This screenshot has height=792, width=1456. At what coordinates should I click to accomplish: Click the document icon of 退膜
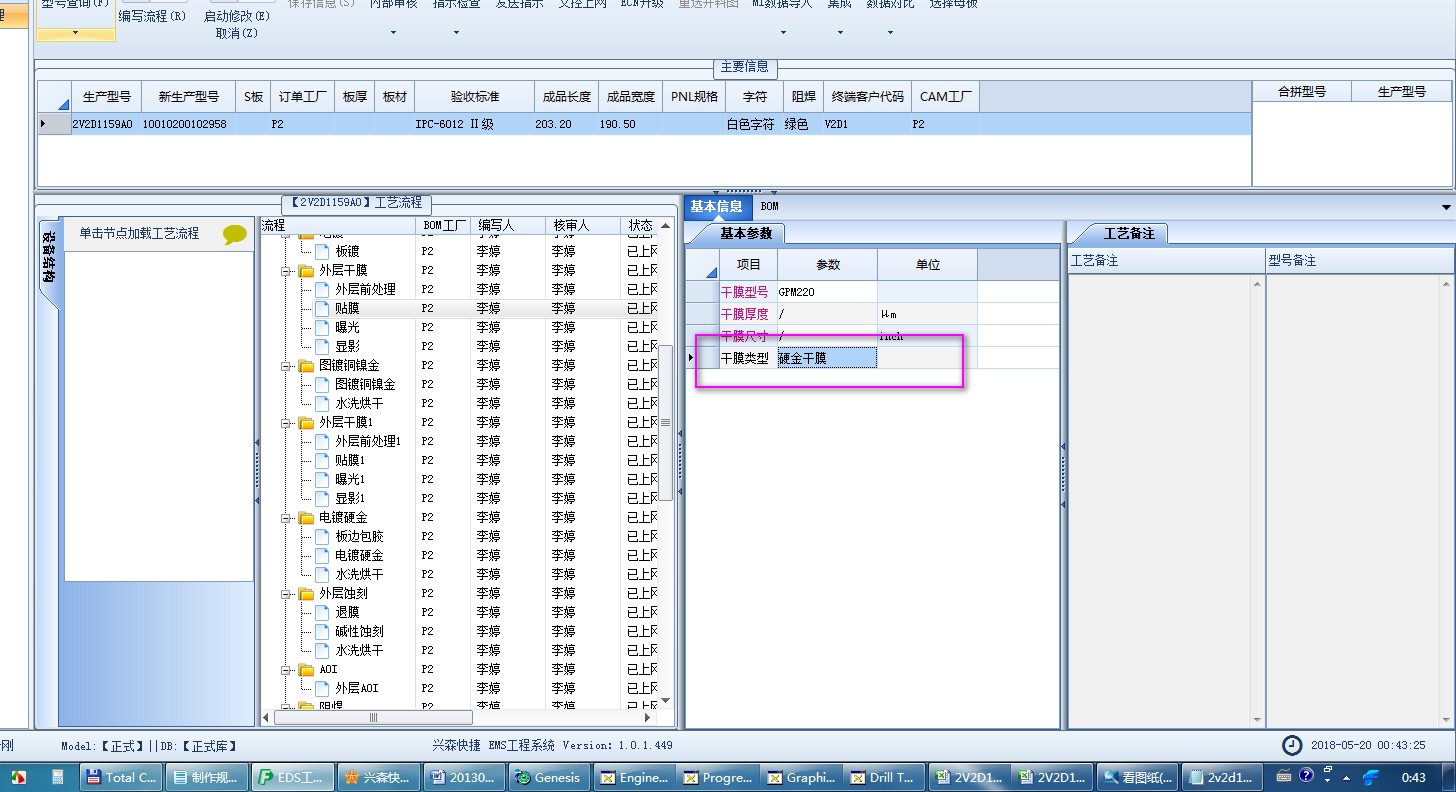[x=322, y=612]
